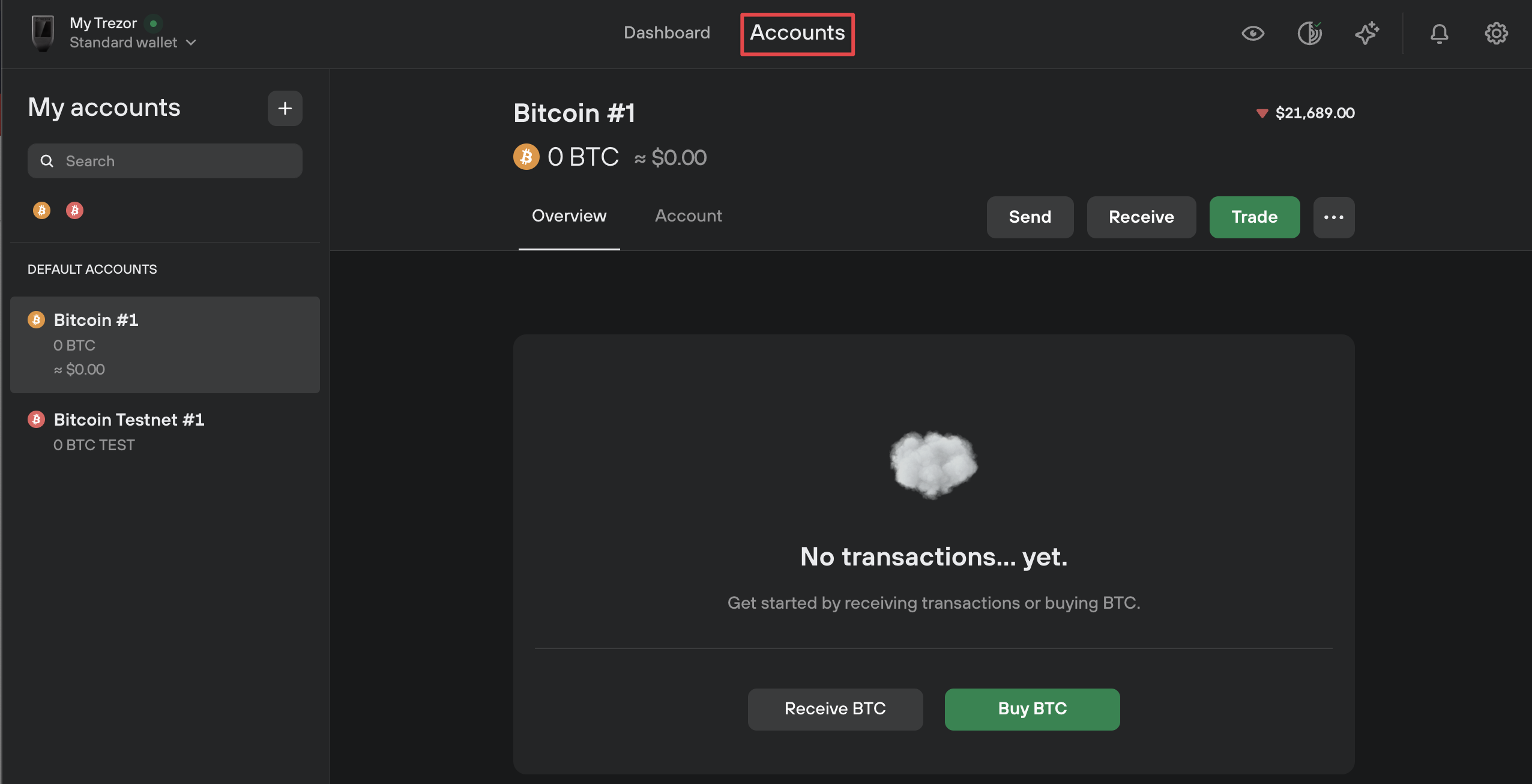1532x784 pixels.
Task: Toggle discreet mode eye icon
Action: pos(1253,33)
